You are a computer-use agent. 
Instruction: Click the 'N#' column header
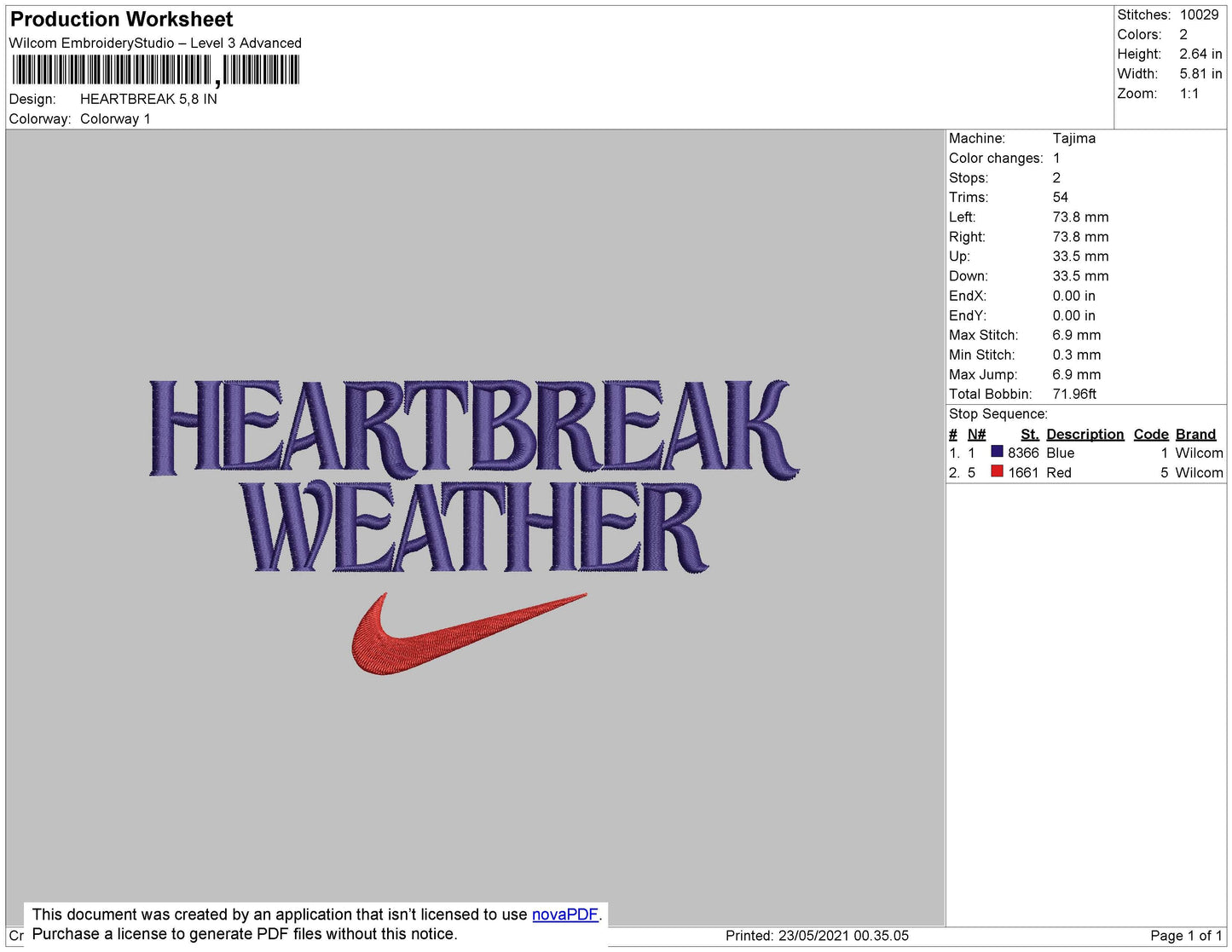(x=977, y=434)
